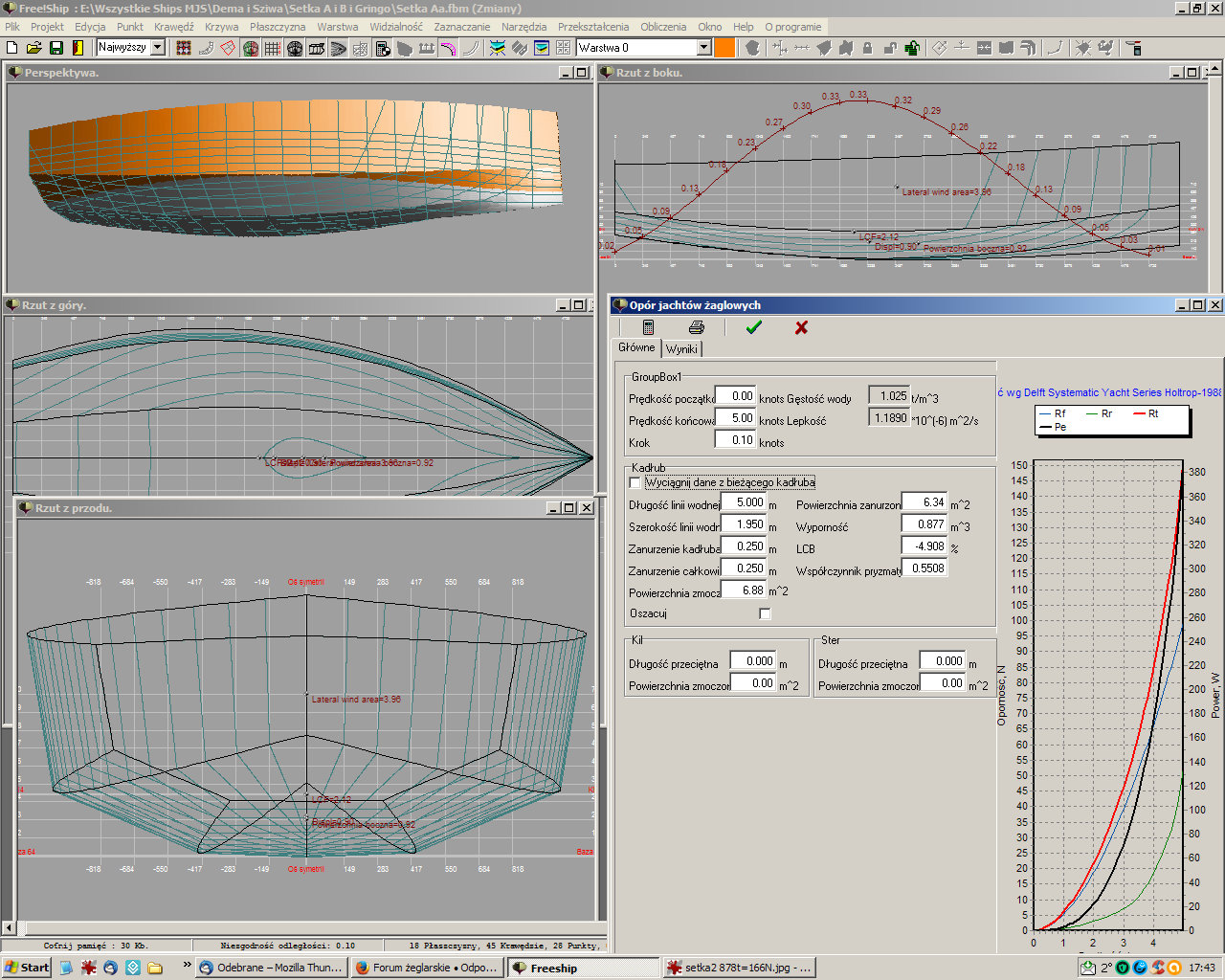Open a model with the folder icon
The image size is (1225, 980).
click(x=33, y=48)
